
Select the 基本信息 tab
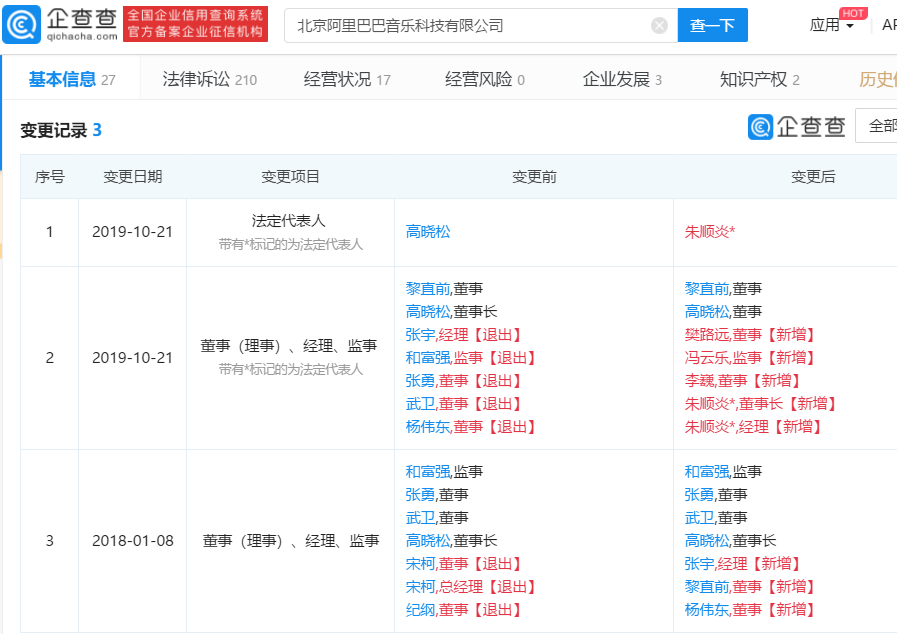72,80
